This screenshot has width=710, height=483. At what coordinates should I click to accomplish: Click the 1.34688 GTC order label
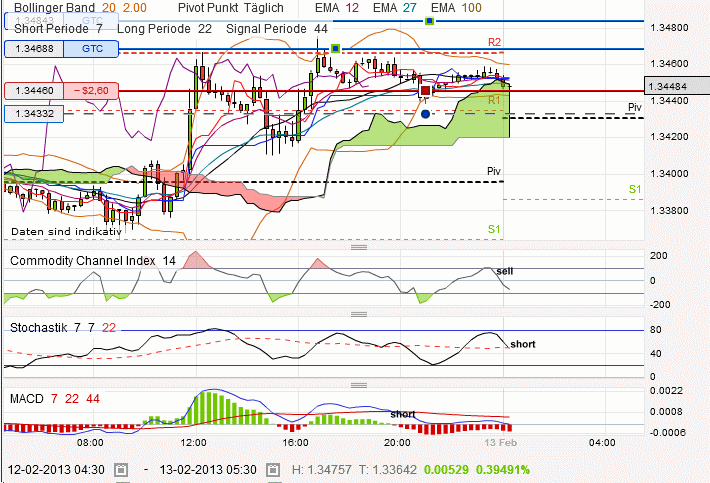pos(62,49)
